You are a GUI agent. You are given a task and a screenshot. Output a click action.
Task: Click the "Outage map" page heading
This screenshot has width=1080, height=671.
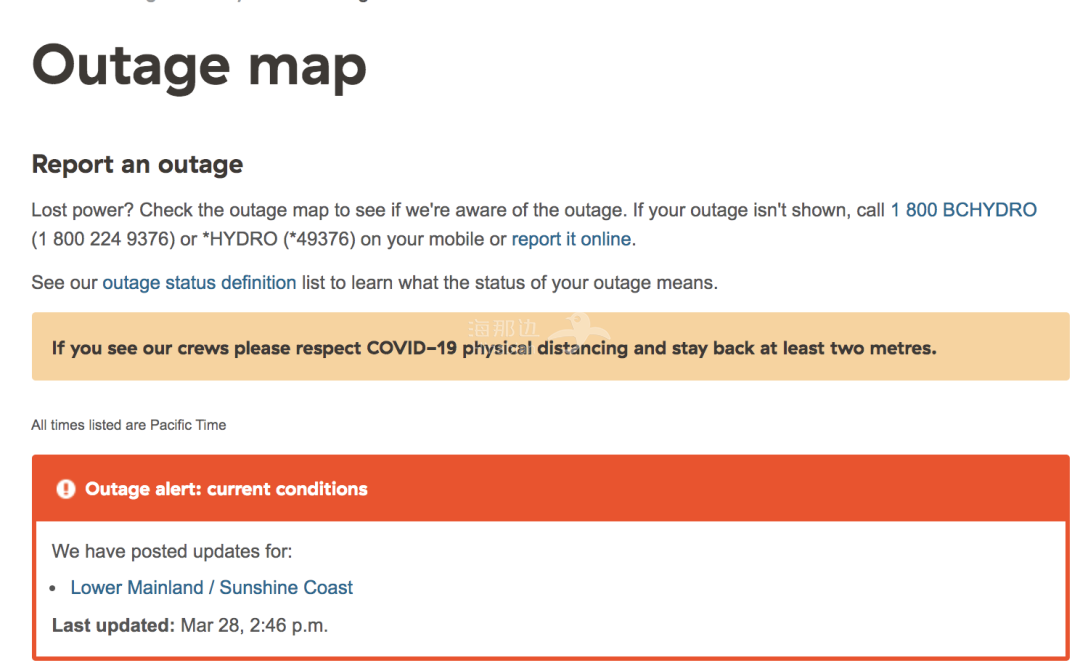(199, 66)
